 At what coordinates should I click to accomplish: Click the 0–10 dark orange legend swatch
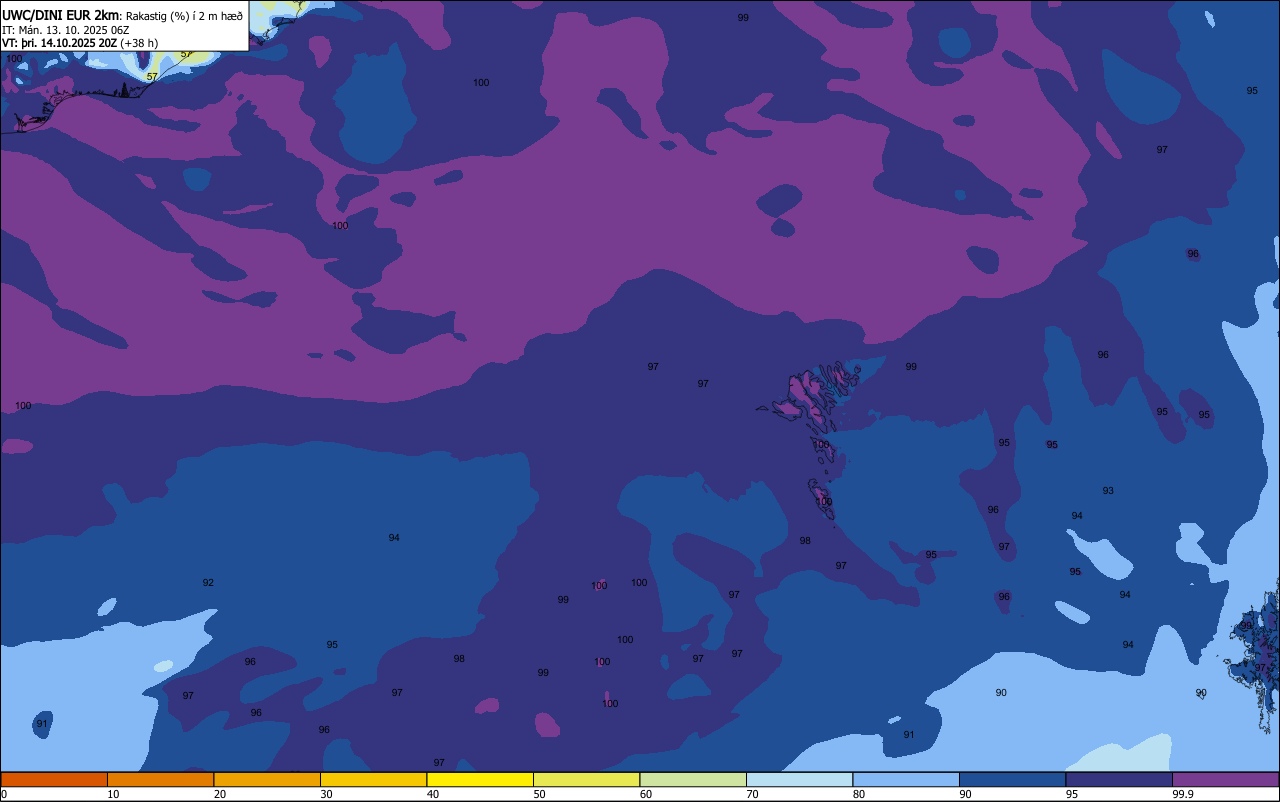[x=54, y=779]
